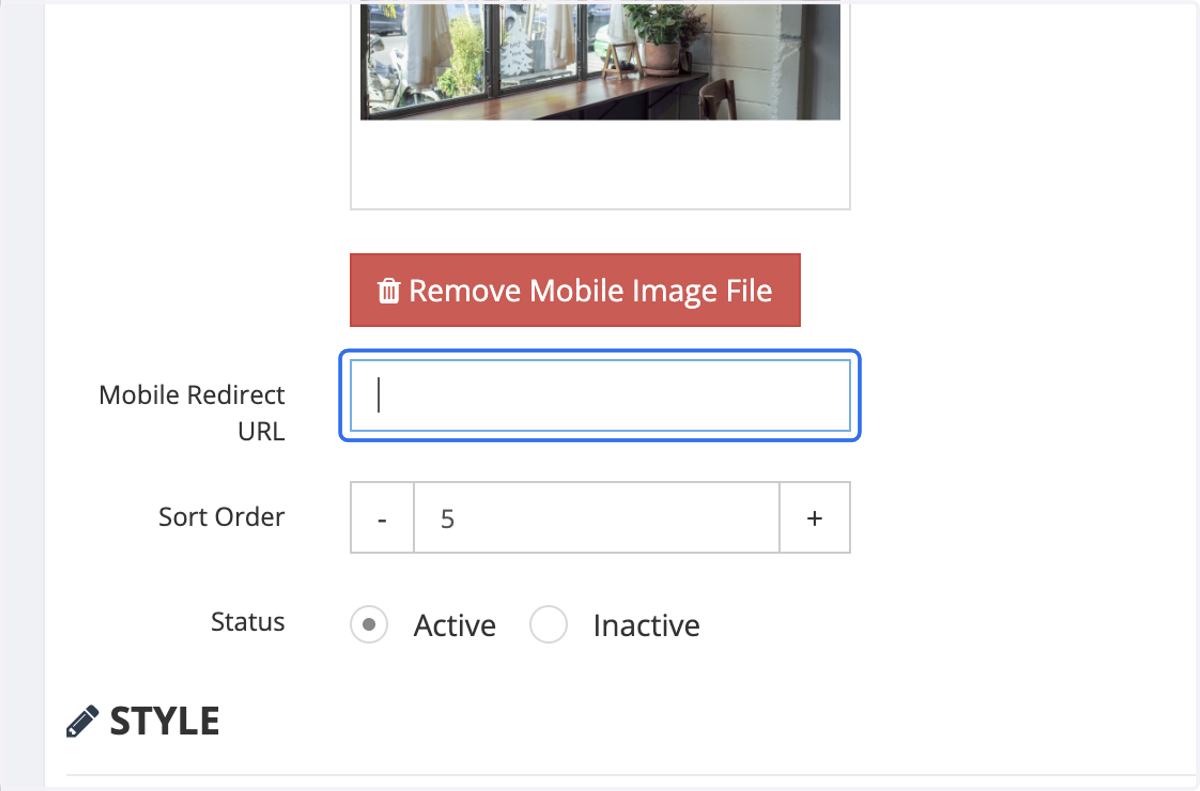Click the Sort Order value field
This screenshot has height=791, width=1200.
click(x=596, y=518)
